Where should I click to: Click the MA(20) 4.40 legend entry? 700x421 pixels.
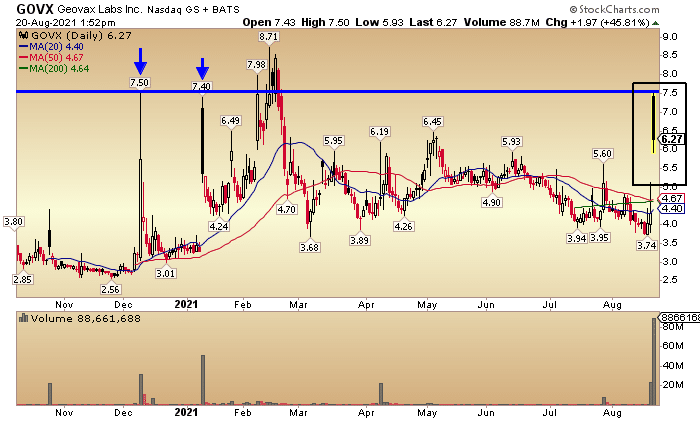51,47
